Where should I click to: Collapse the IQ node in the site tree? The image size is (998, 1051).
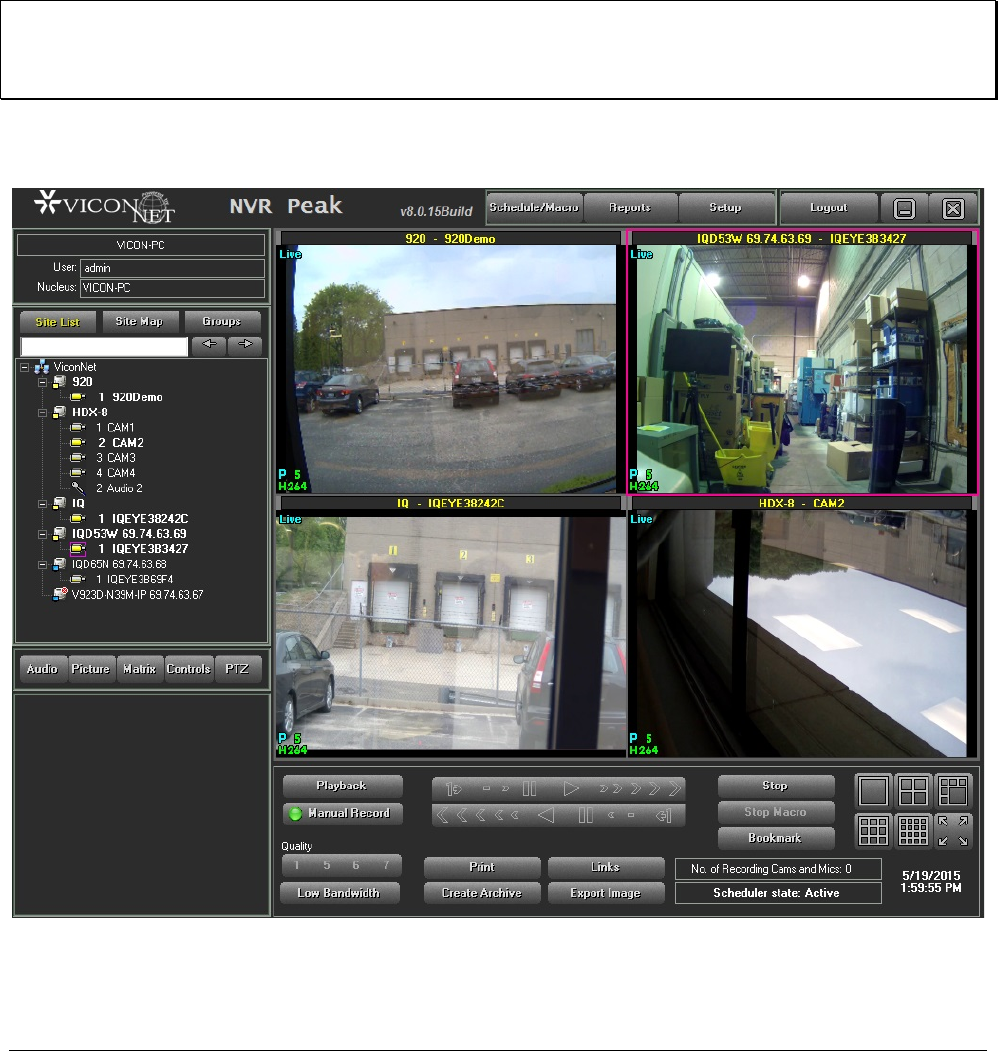[42, 503]
